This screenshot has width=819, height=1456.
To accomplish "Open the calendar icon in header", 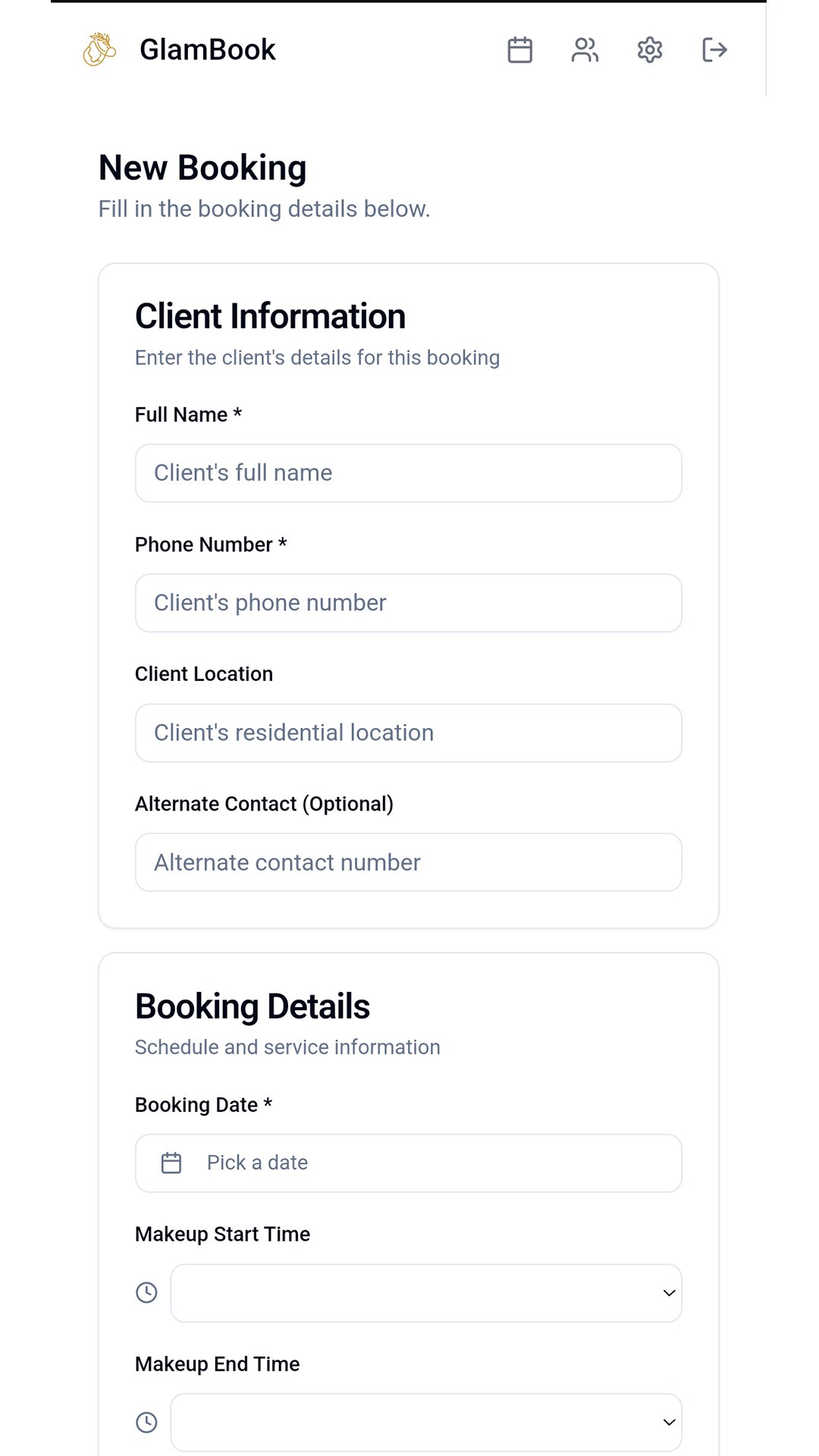I will [x=519, y=50].
